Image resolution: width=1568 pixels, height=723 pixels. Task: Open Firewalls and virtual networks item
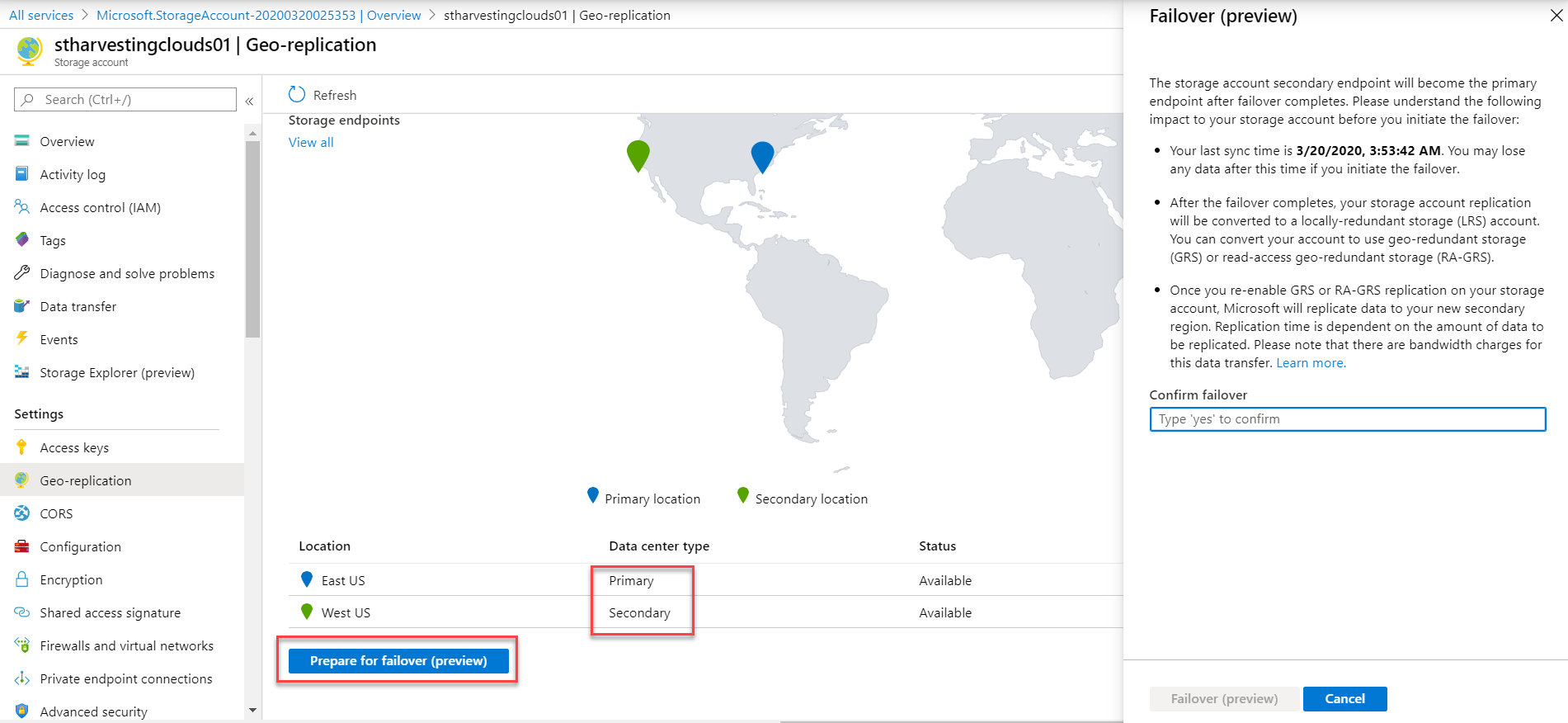coord(122,645)
